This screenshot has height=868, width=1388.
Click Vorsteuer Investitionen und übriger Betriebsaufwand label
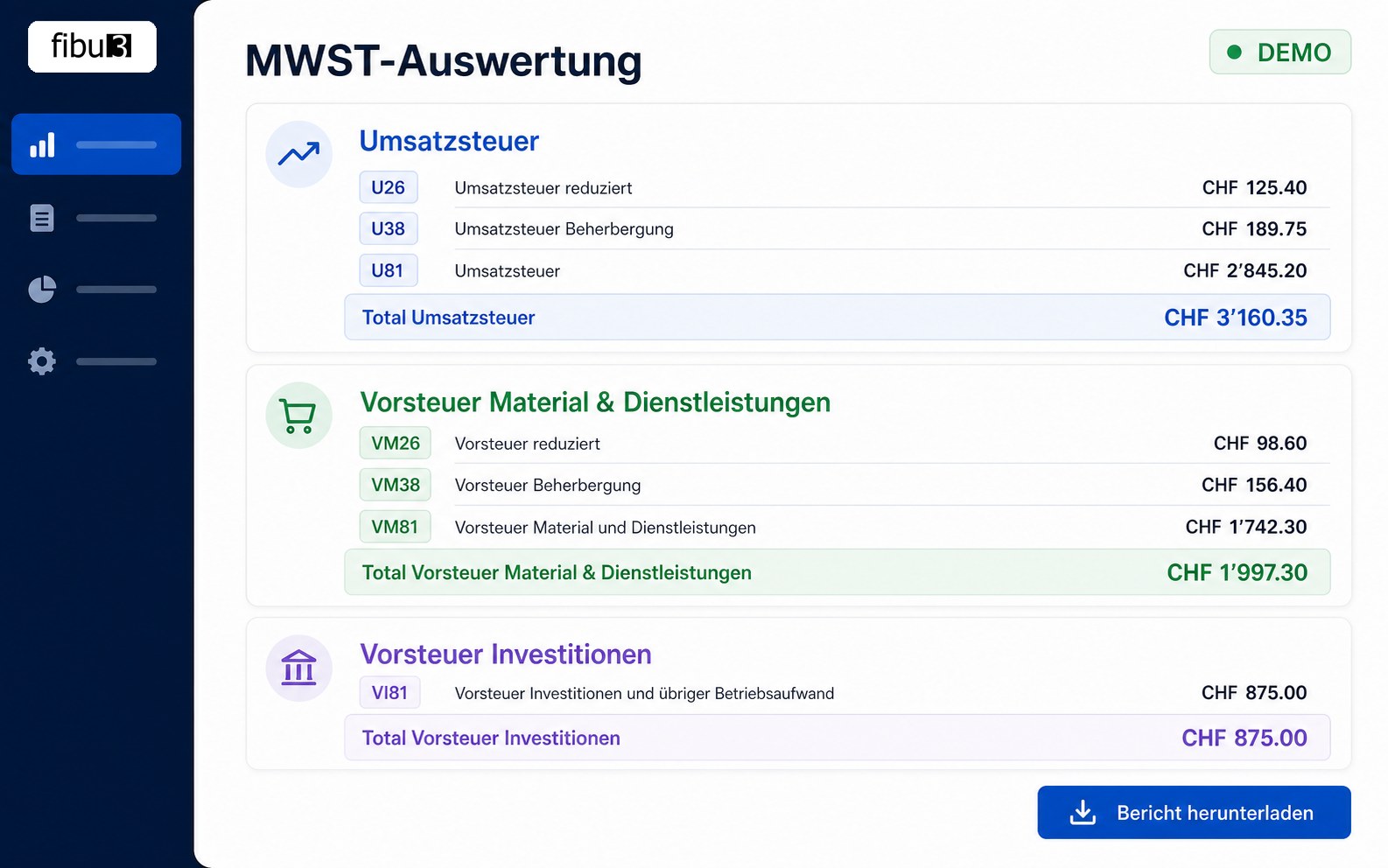(x=645, y=694)
